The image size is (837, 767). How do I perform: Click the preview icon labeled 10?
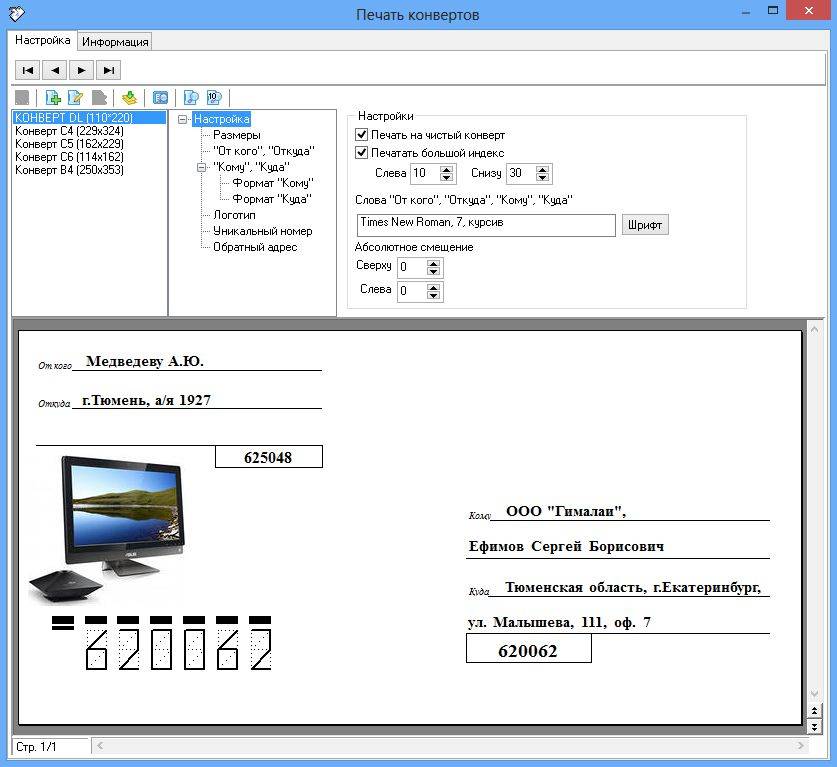(x=214, y=98)
